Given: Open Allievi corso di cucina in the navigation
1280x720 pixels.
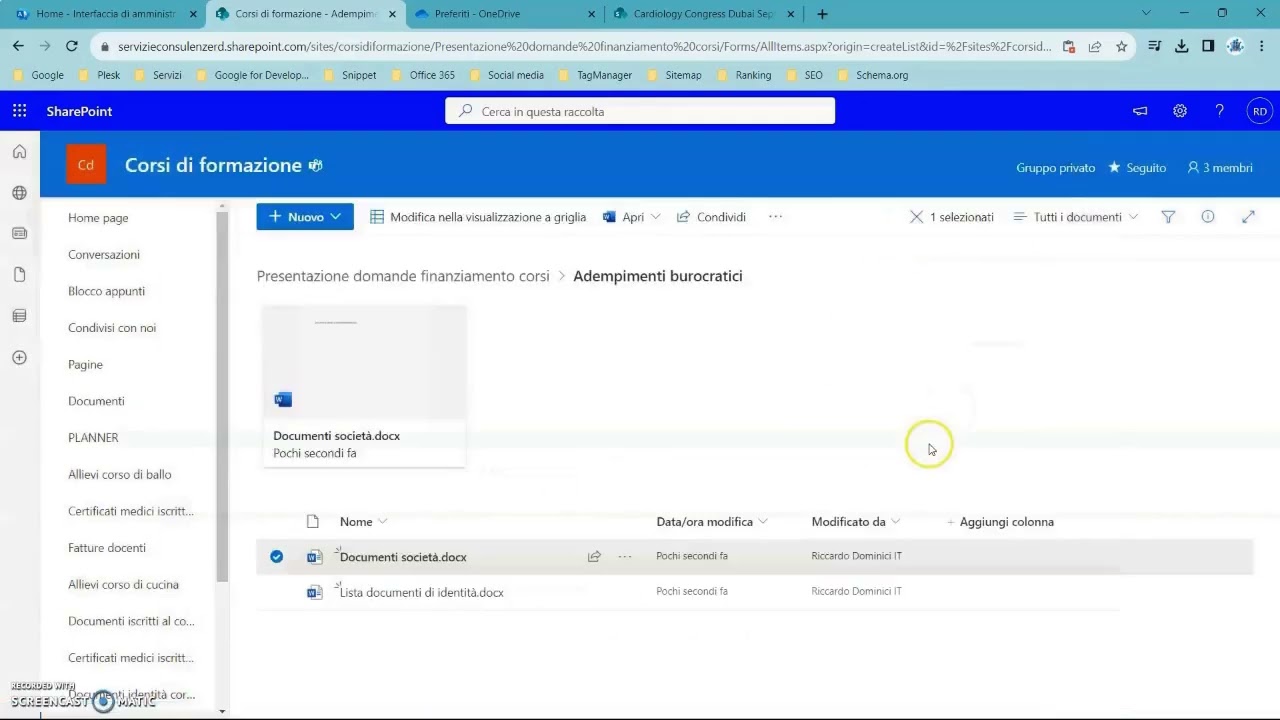Looking at the screenshot, I should tap(123, 584).
